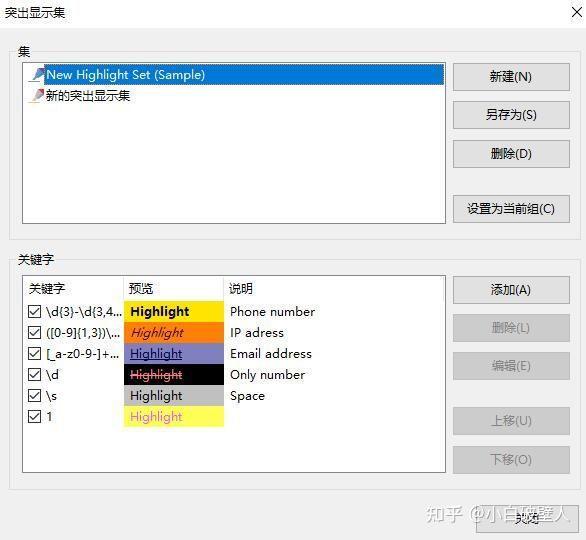586x540 pixels.
Task: Delete the selected set with 删除(D)
Action: tap(511, 154)
